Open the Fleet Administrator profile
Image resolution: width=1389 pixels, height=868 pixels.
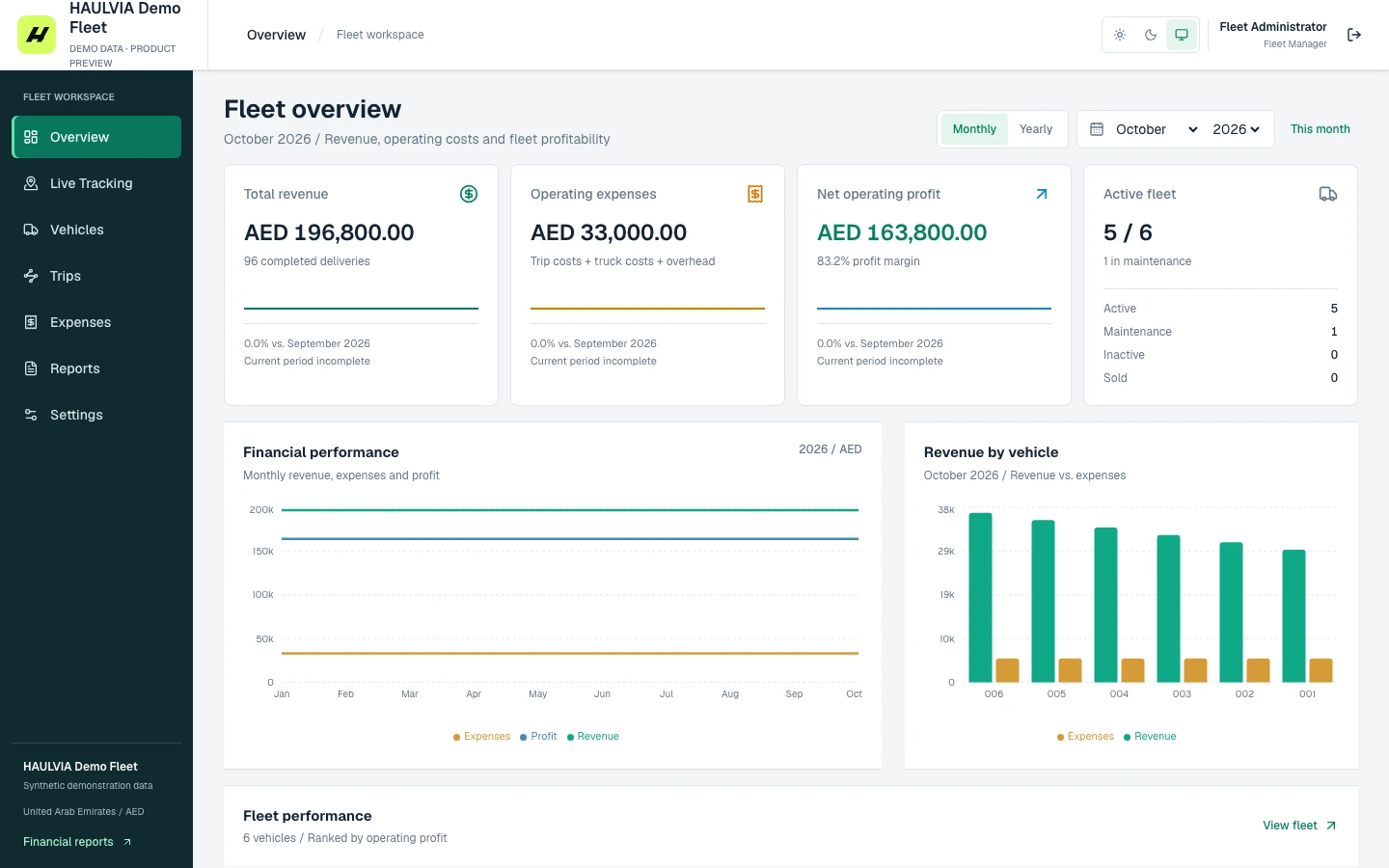tap(1273, 35)
